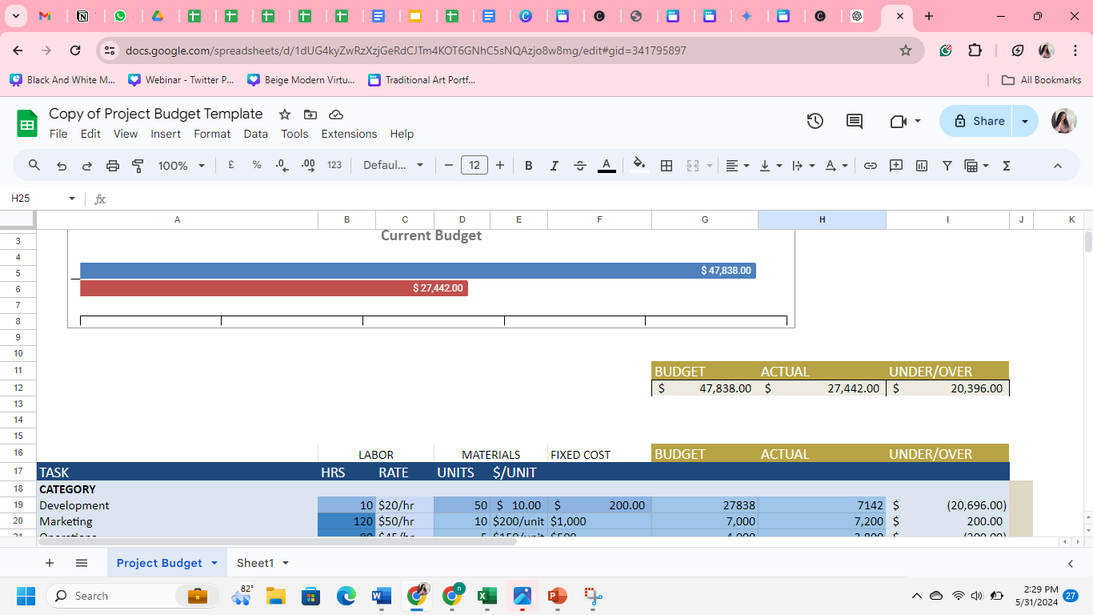1093x615 pixels.
Task: Click the insert chart icon
Action: [x=922, y=166]
